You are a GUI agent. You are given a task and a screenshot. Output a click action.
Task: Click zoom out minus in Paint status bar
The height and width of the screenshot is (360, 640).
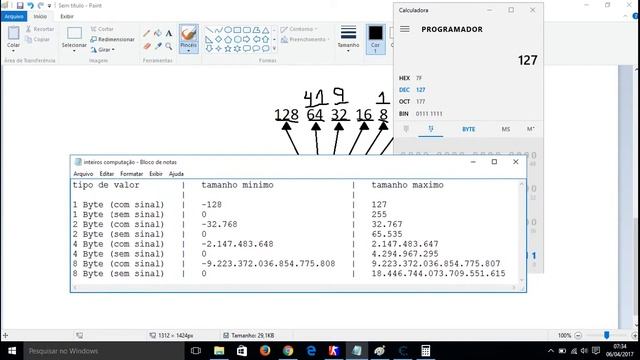pos(578,336)
